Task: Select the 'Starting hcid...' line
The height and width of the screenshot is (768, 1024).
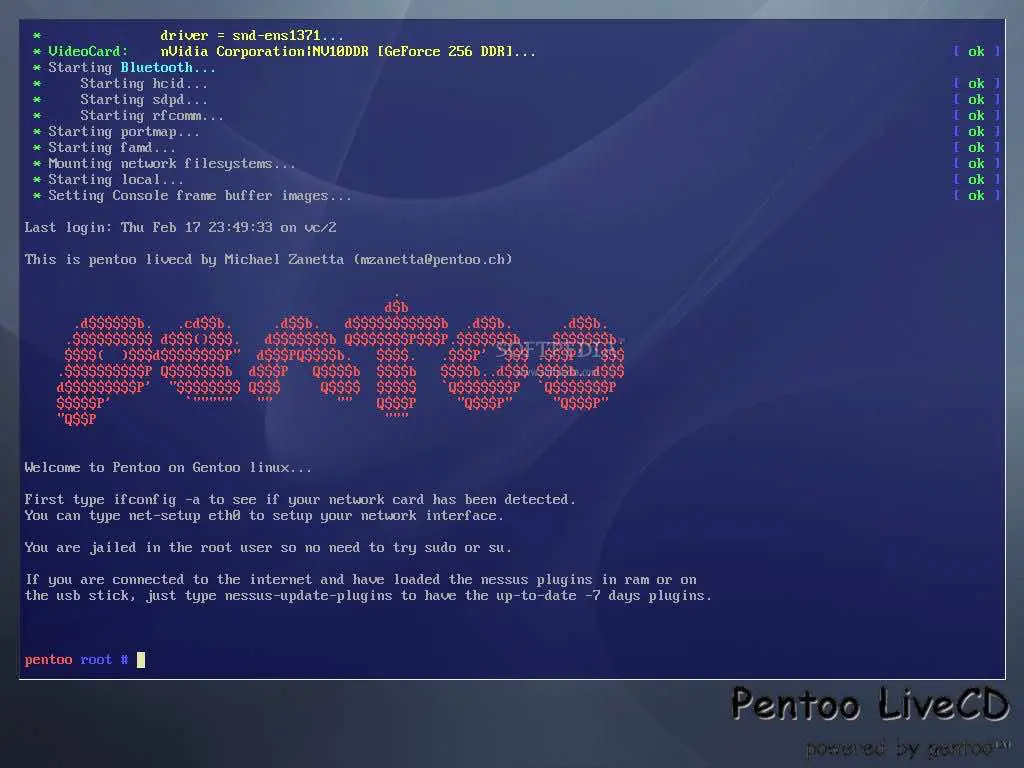Action: [x=144, y=83]
